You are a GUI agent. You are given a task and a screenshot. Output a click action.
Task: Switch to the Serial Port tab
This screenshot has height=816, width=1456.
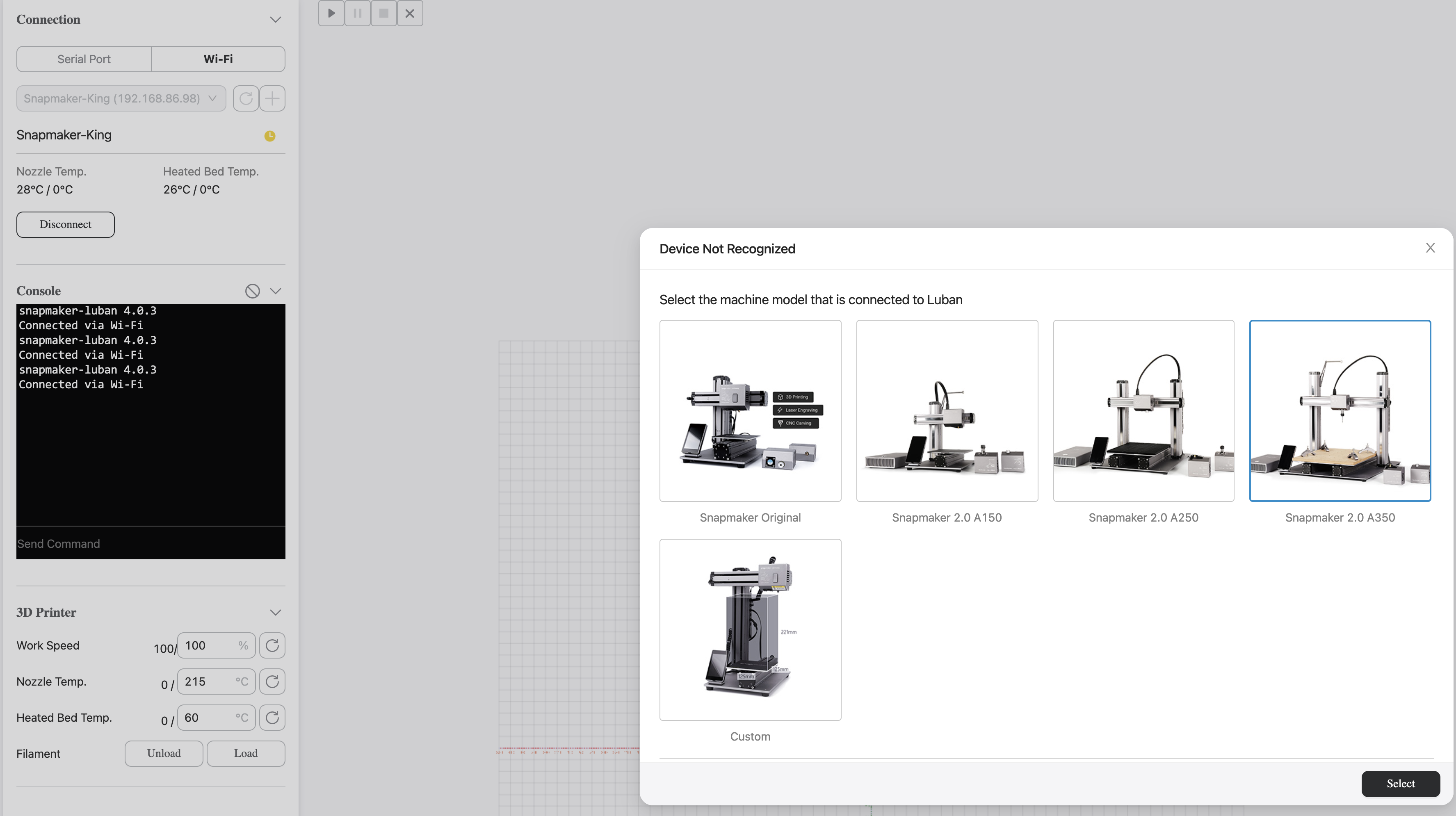pos(84,59)
